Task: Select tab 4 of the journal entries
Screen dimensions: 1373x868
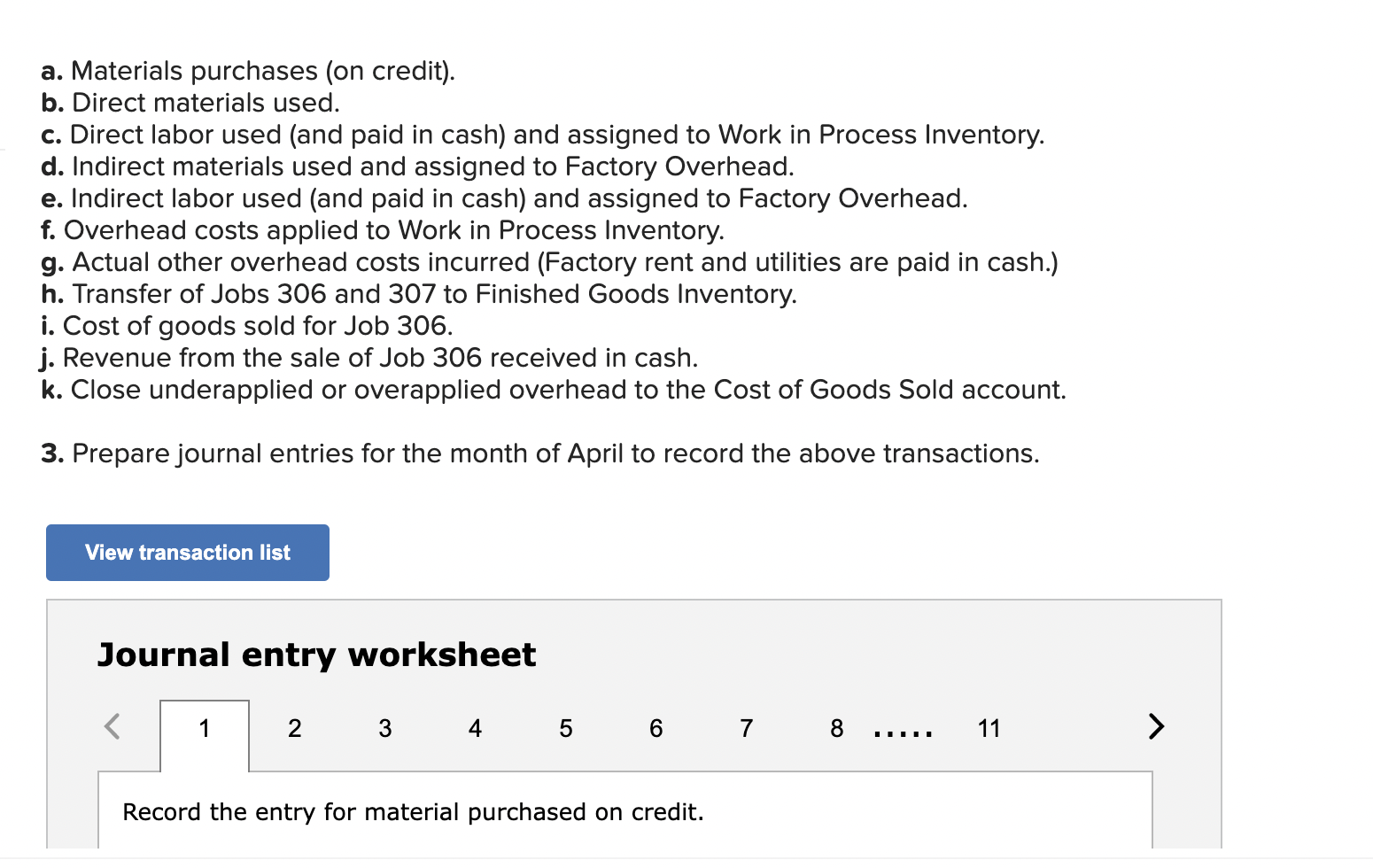Action: tap(475, 728)
